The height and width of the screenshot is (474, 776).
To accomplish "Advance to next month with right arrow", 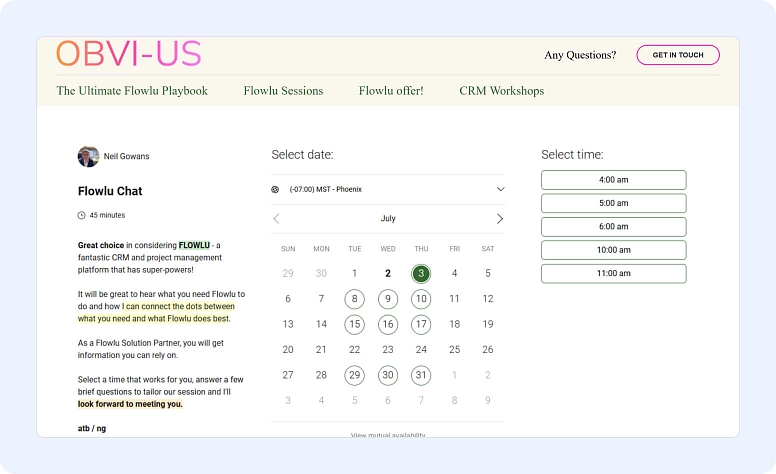I will [x=499, y=218].
